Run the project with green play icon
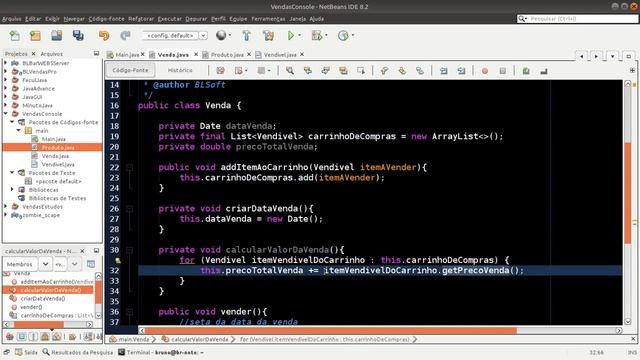The width and height of the screenshot is (640, 360). click(x=291, y=36)
